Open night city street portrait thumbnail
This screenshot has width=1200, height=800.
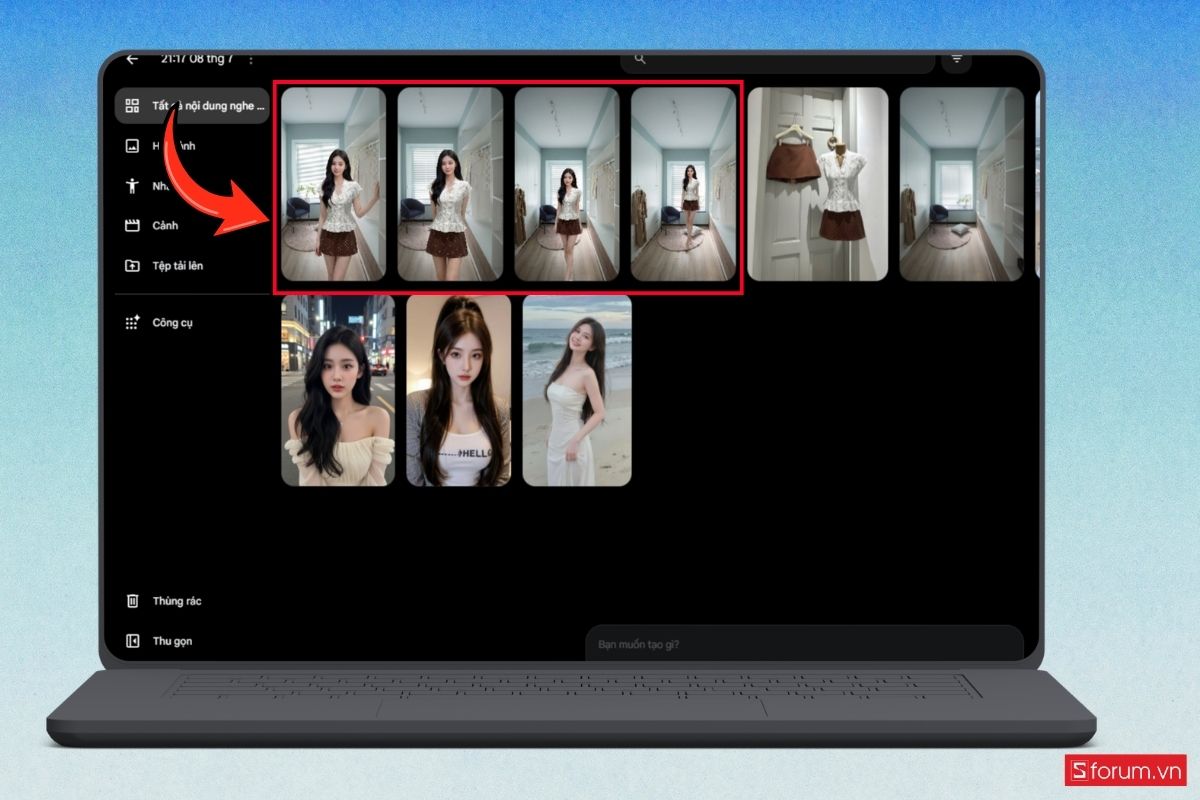point(338,391)
